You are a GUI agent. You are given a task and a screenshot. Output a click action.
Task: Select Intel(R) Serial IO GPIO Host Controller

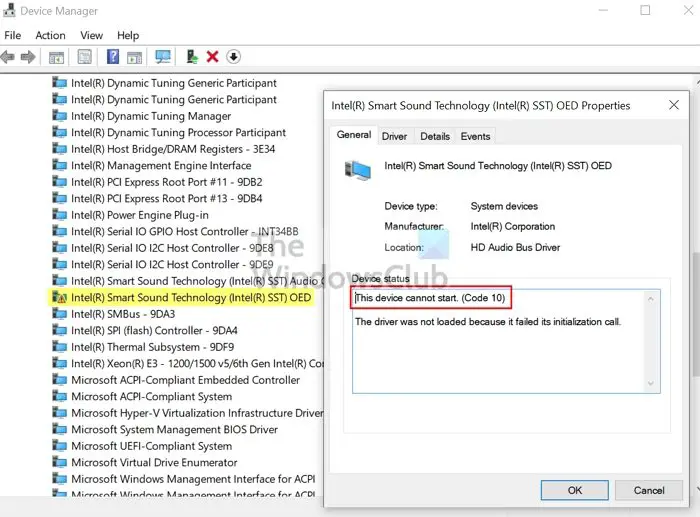point(175,231)
